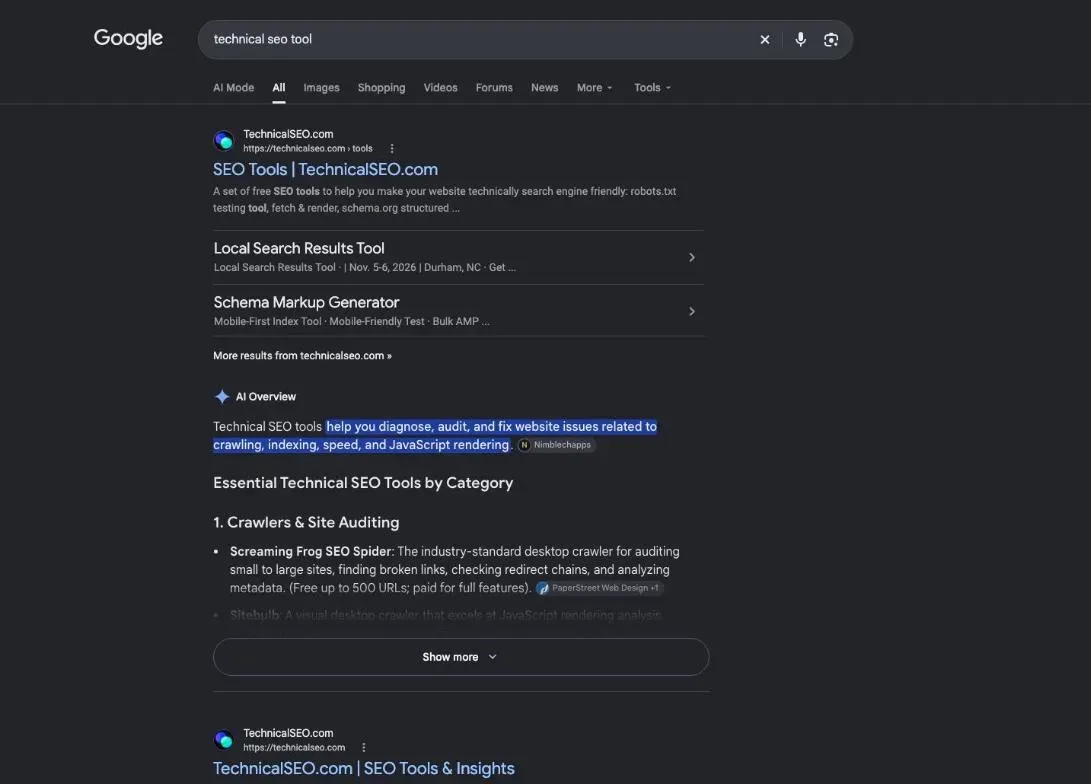Click the AI Overview label
Screen dimensions: 1091x784
tap(266, 397)
